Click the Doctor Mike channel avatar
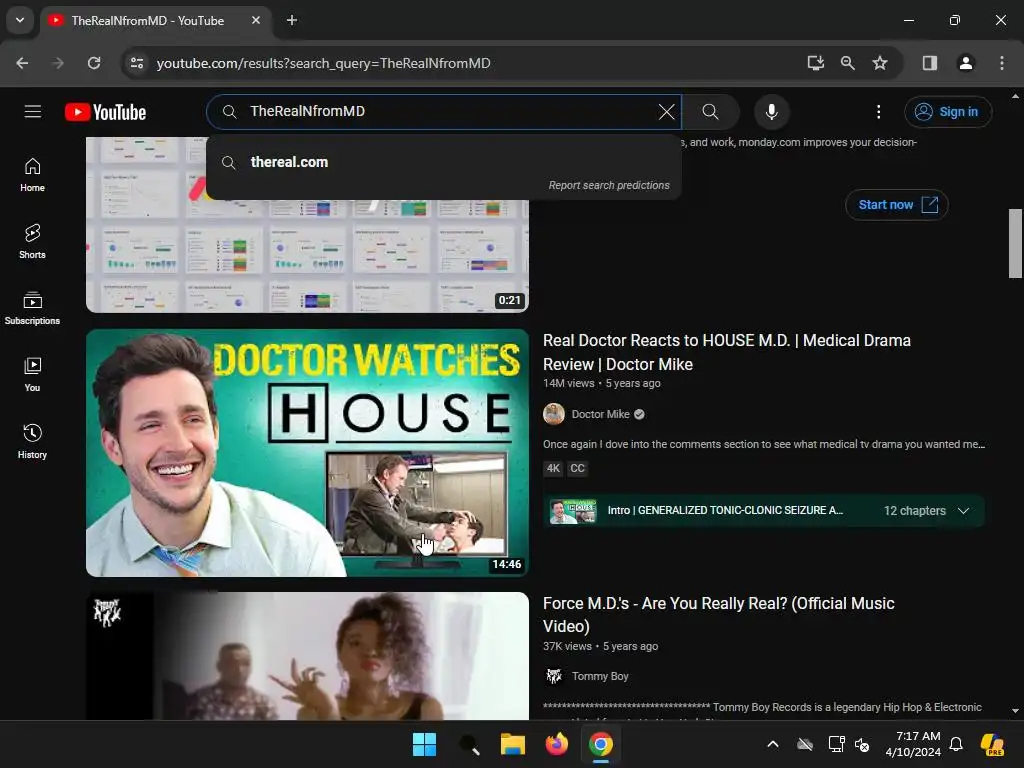This screenshot has height=768, width=1024. 554,414
